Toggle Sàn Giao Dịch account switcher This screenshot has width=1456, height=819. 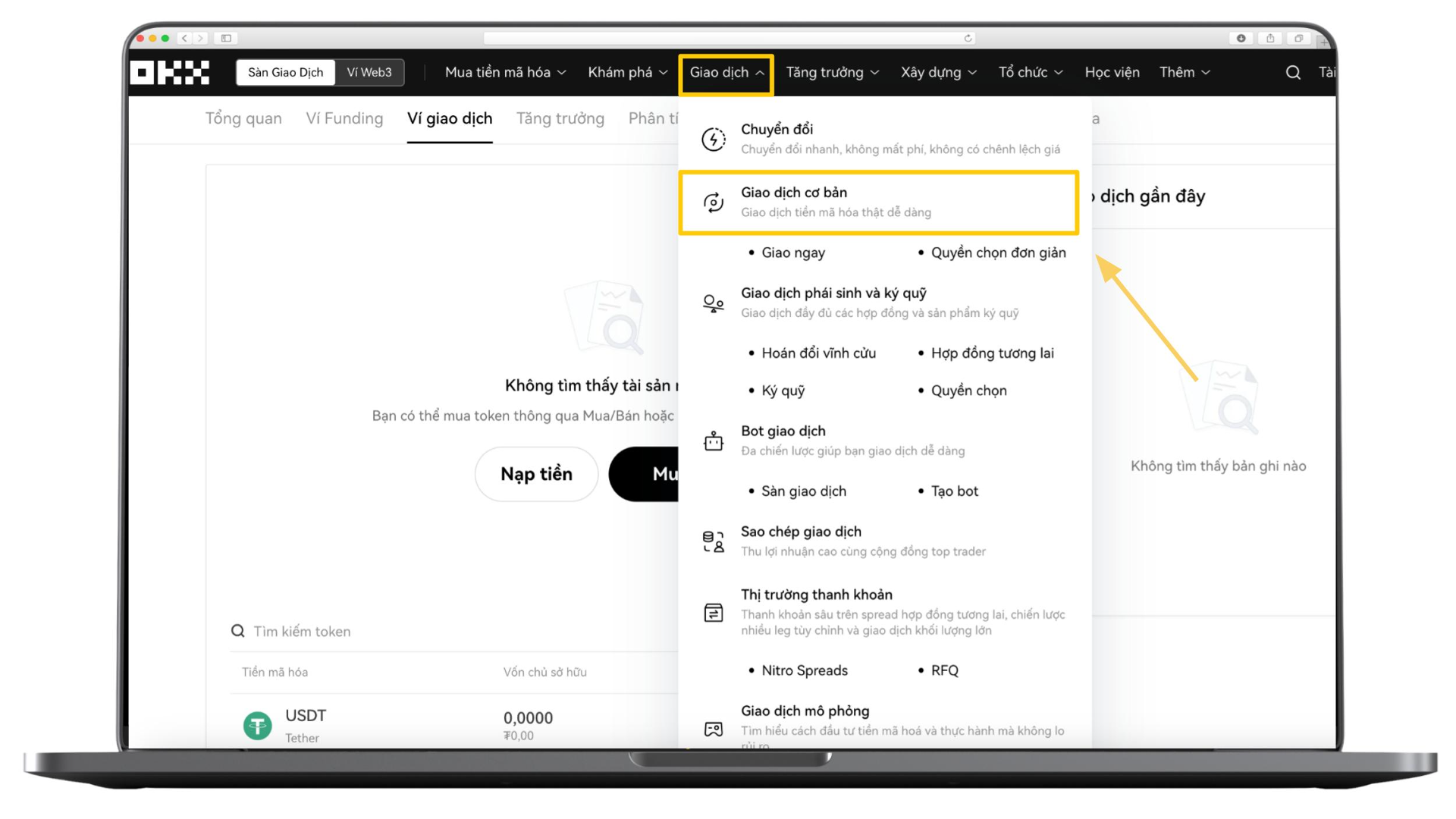(286, 72)
